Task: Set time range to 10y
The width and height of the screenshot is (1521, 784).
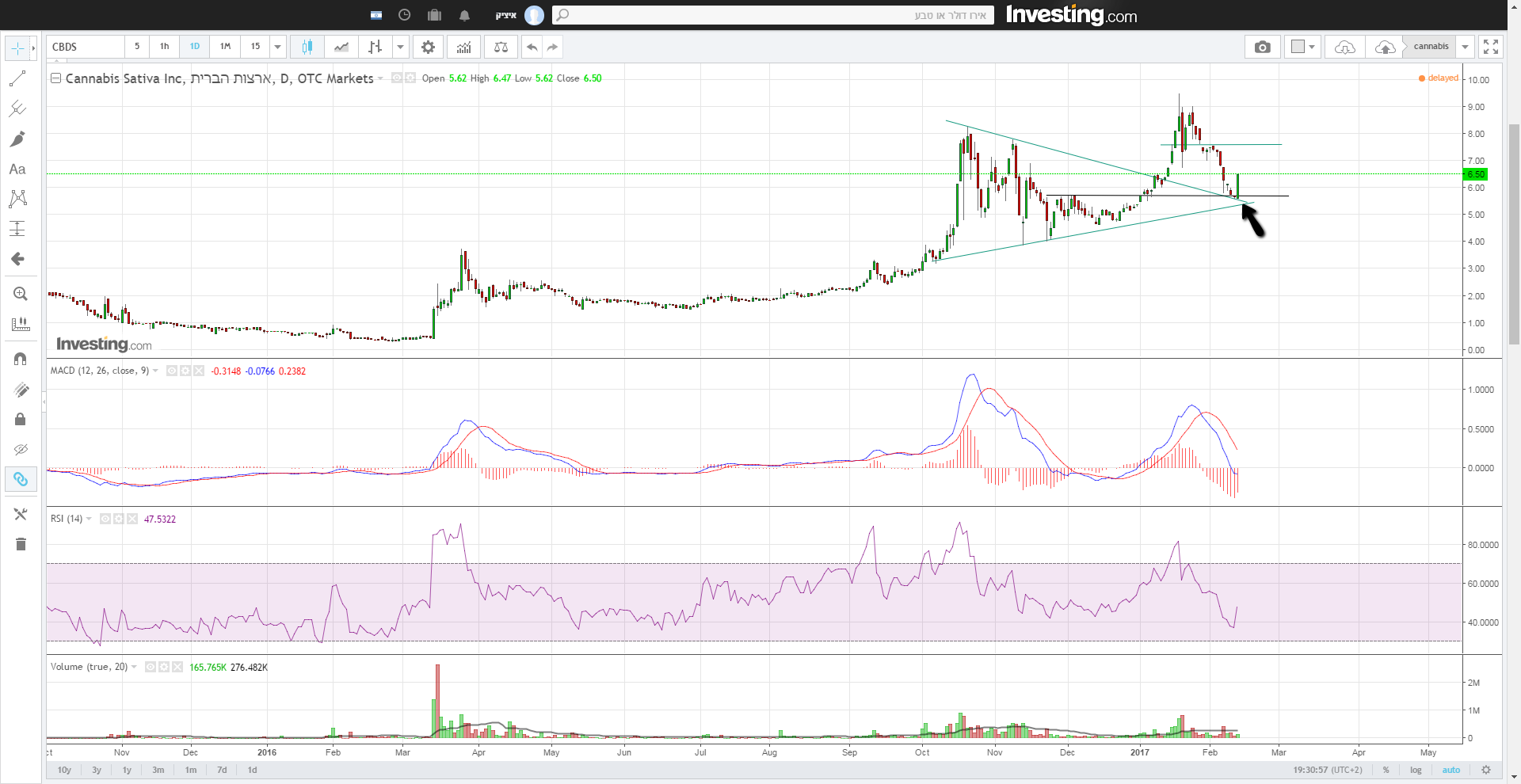Action: click(x=64, y=770)
